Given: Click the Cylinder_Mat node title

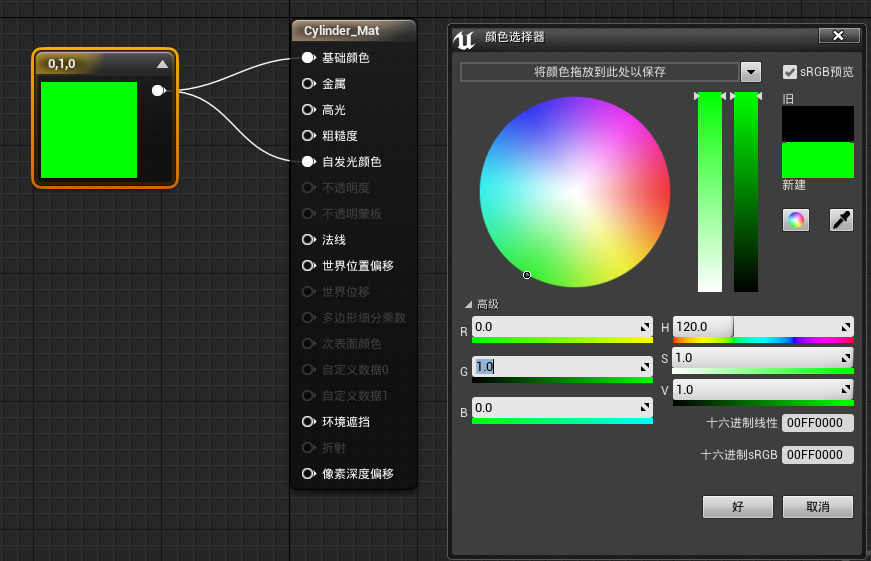Looking at the screenshot, I should pyautogui.click(x=342, y=31).
